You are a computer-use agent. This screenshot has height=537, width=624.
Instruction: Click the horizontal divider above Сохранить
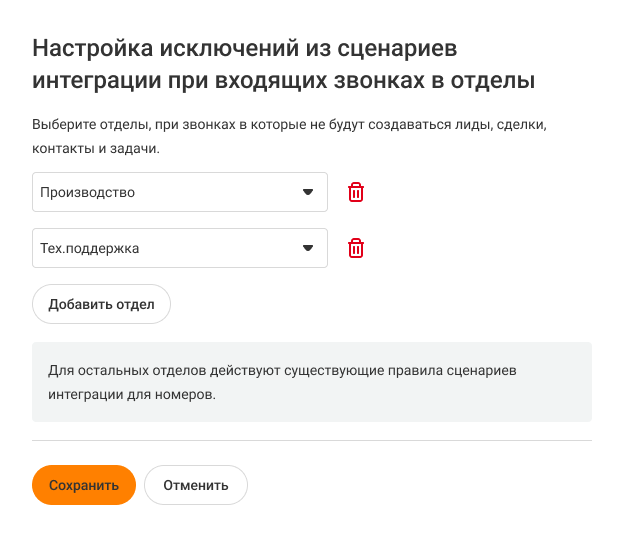pos(312,440)
